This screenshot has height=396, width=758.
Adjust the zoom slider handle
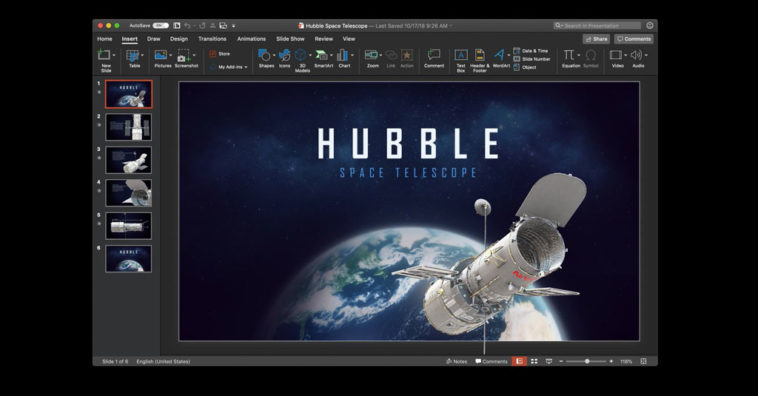click(587, 361)
